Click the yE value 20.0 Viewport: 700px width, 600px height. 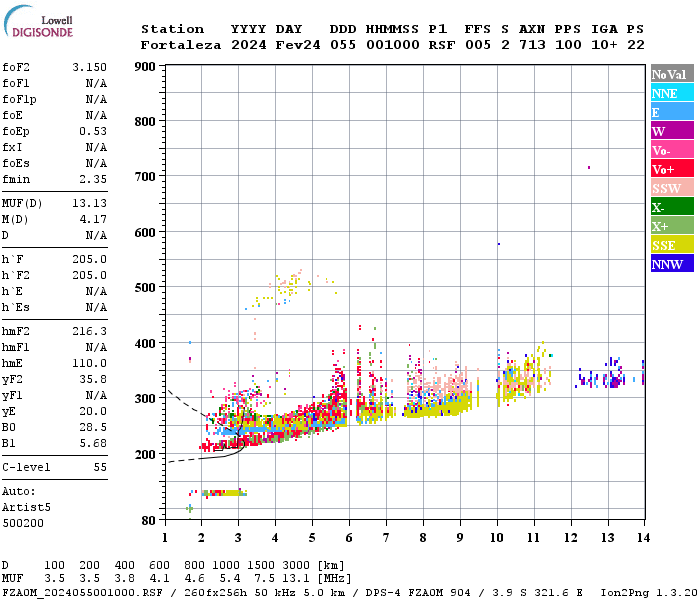coord(93,412)
